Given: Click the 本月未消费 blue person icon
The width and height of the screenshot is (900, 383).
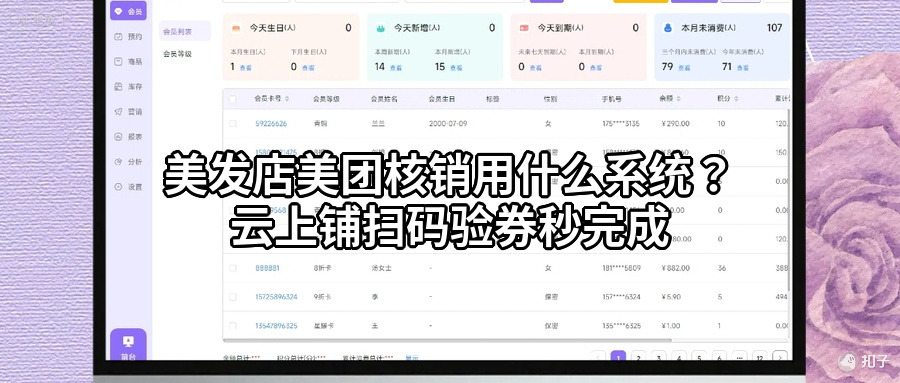Looking at the screenshot, I should (668, 28).
